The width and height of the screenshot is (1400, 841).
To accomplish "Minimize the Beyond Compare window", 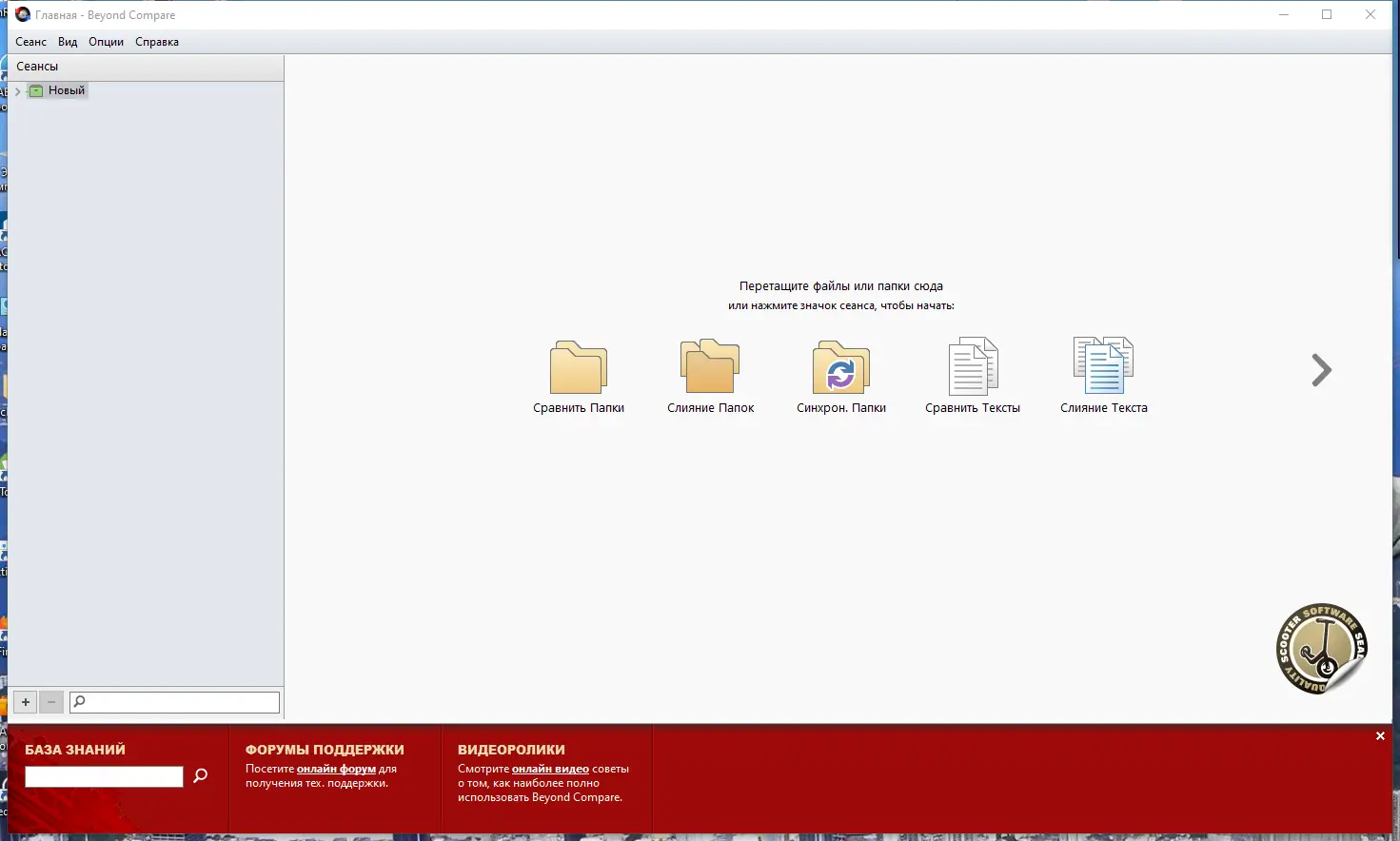I will pos(1283,14).
